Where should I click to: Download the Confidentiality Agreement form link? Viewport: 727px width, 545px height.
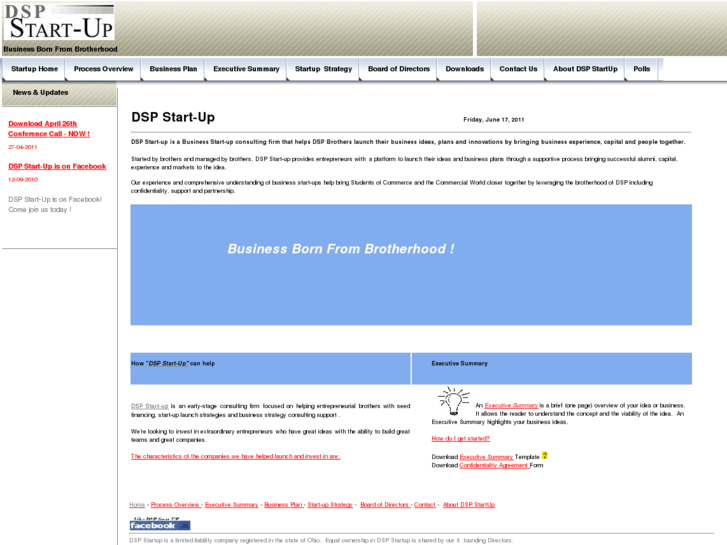494,465
